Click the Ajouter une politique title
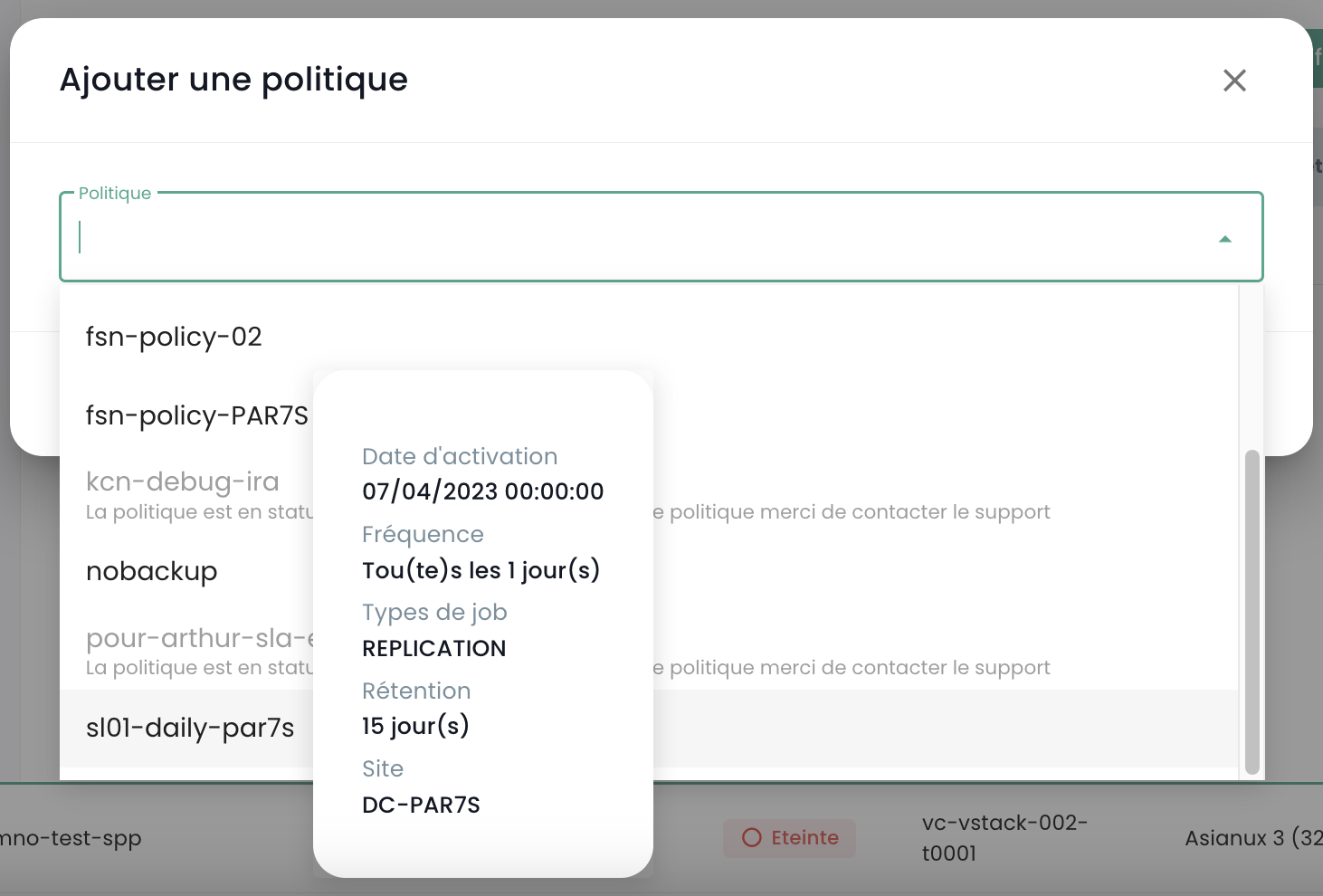This screenshot has width=1323, height=896. point(233,80)
